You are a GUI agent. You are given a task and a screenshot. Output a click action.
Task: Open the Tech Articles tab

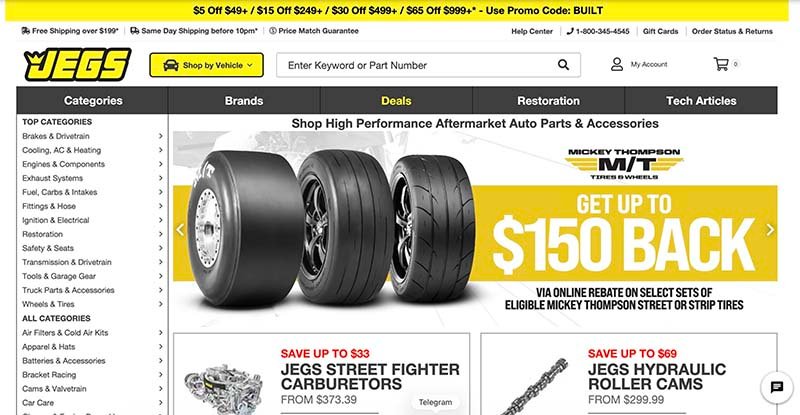[x=701, y=101]
